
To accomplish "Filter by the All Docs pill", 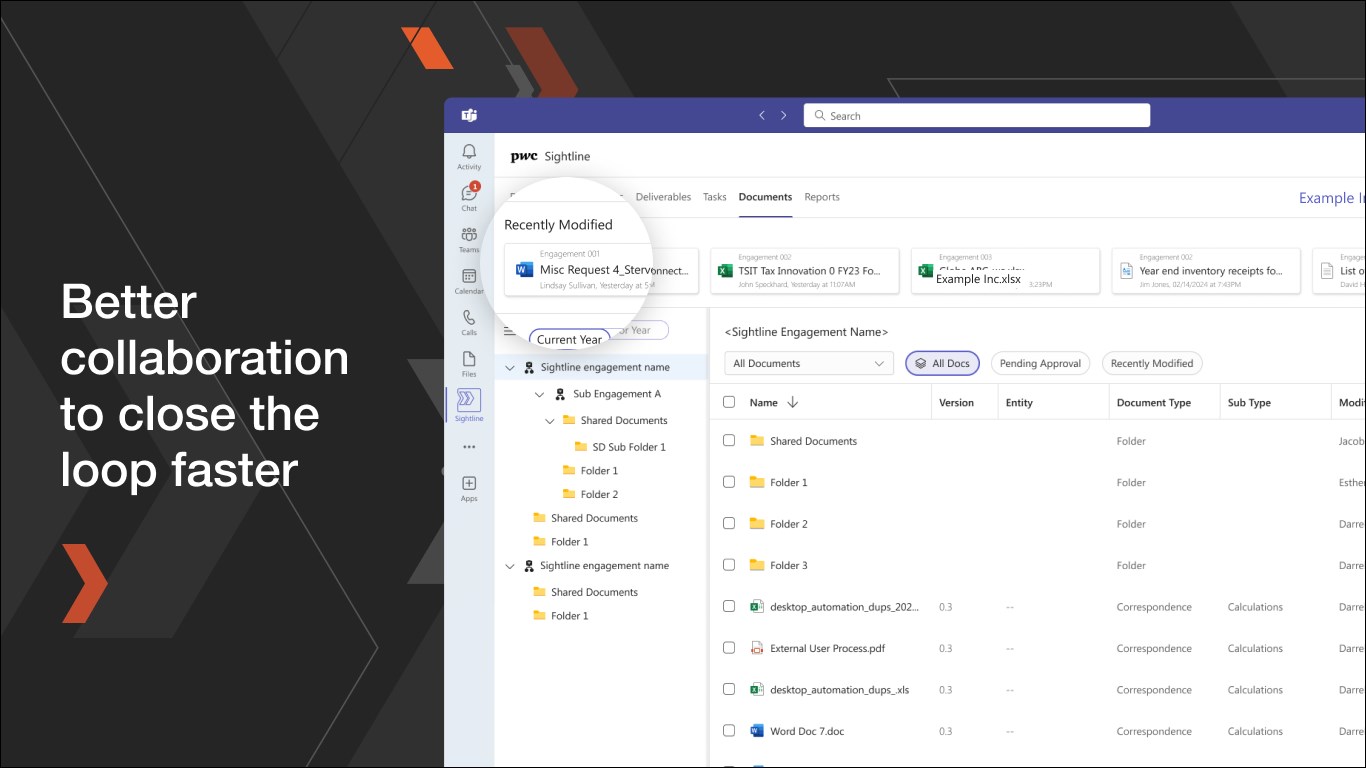I will coord(942,363).
